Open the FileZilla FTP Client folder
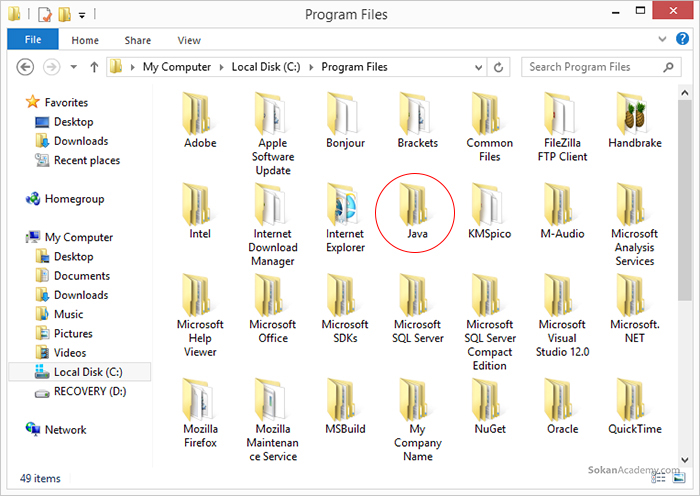Image resolution: width=700 pixels, height=496 pixels. tap(562, 127)
